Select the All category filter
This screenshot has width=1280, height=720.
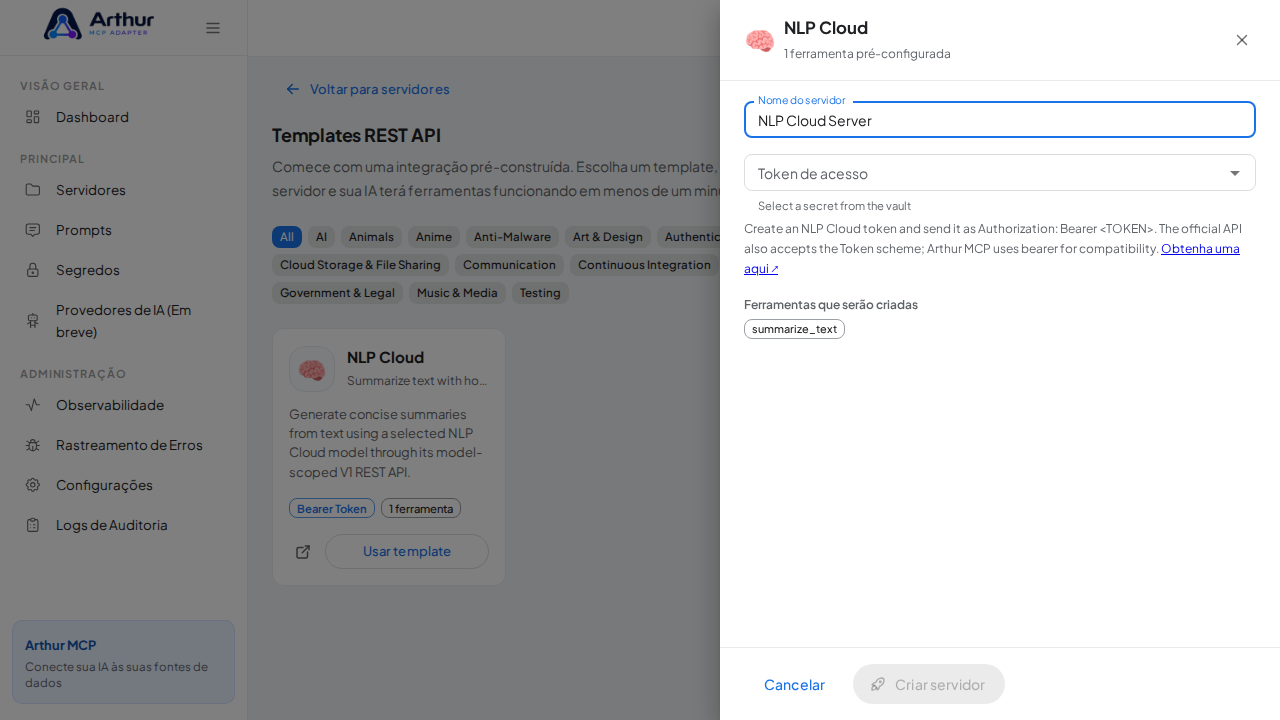(287, 237)
